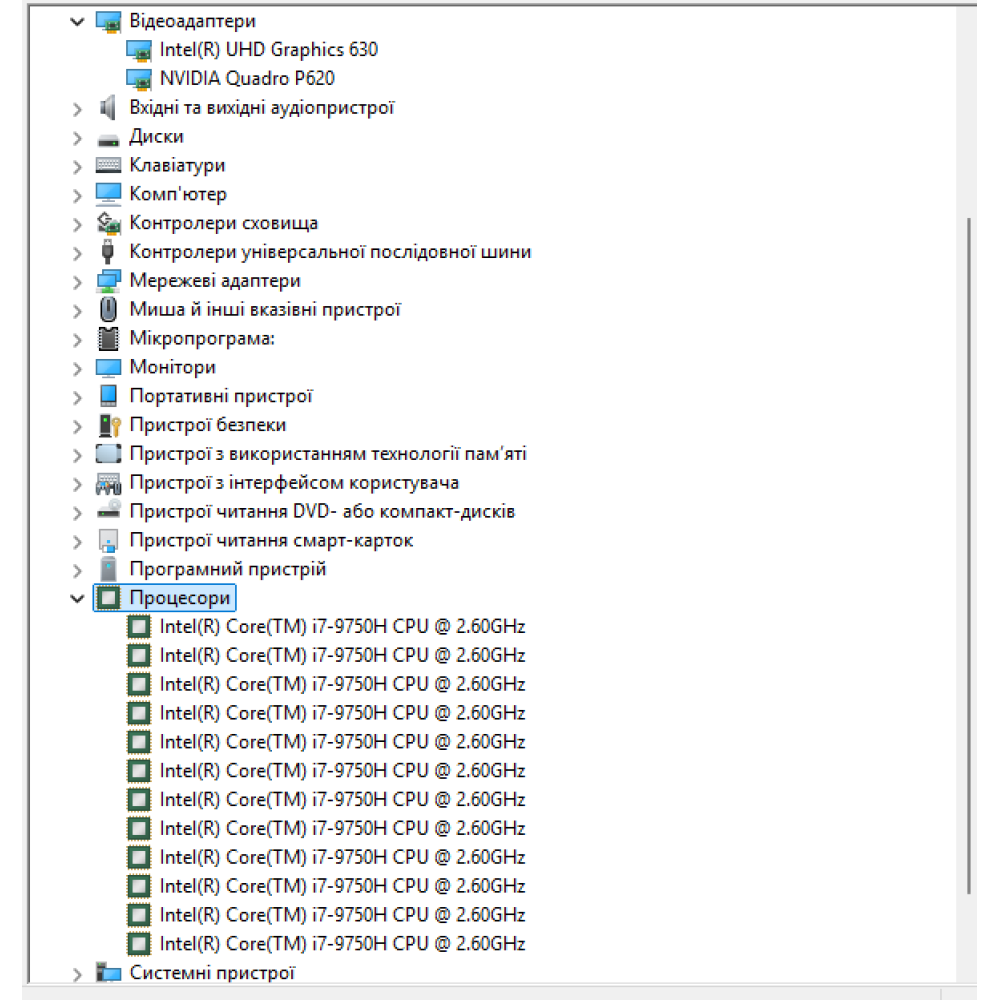The width and height of the screenshot is (1000, 1000).
Task: Expand the Монітори category
Action: (78, 368)
